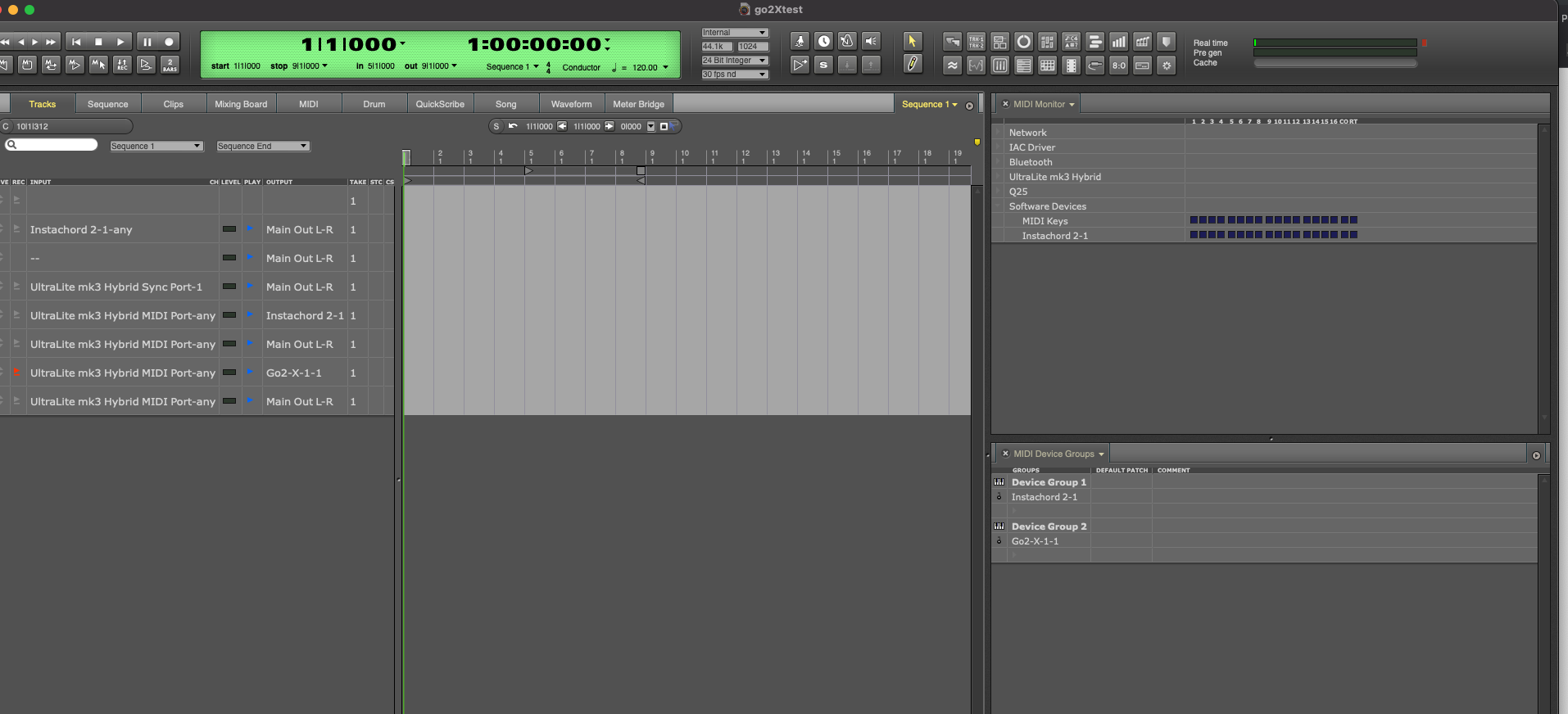Open the cable plug bundles icon

click(1094, 66)
